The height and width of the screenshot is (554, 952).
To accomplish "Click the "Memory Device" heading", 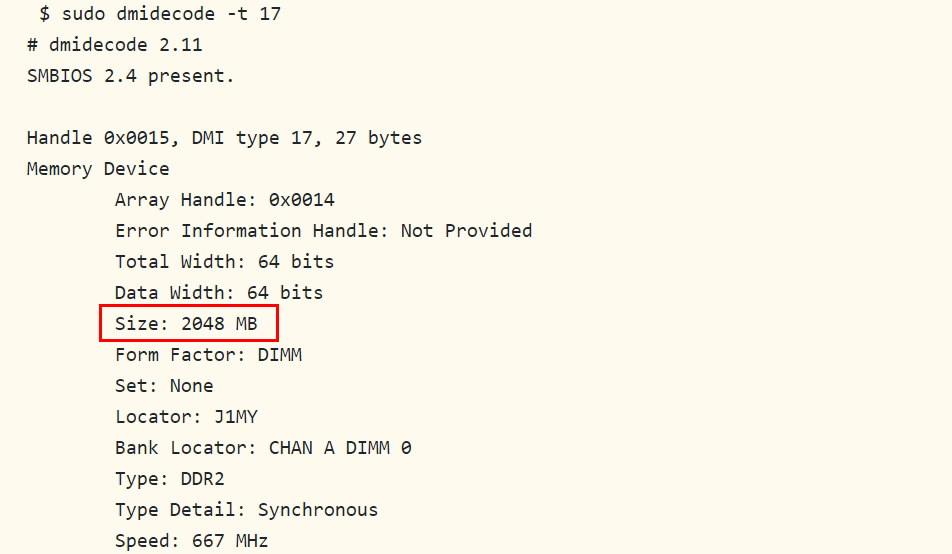I will tap(98, 169).
